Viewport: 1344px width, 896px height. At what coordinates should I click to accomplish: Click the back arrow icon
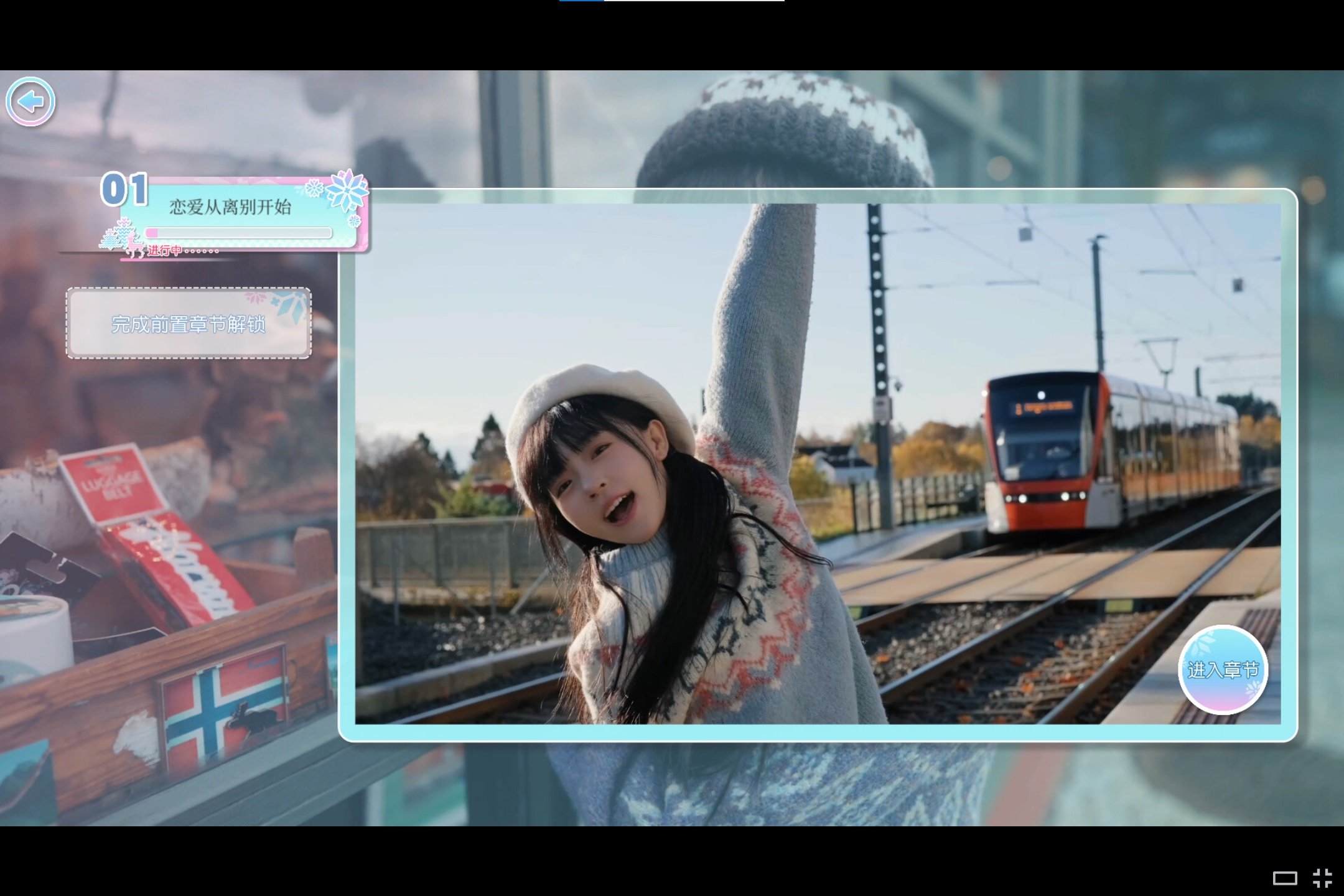(30, 101)
